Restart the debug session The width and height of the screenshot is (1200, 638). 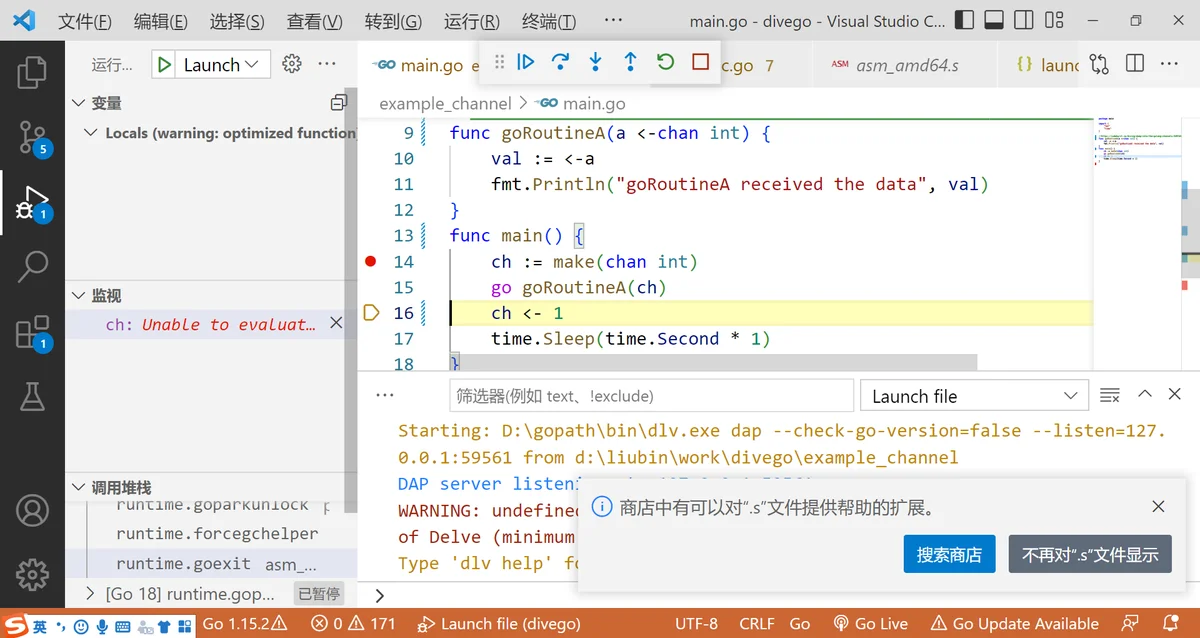(x=665, y=62)
